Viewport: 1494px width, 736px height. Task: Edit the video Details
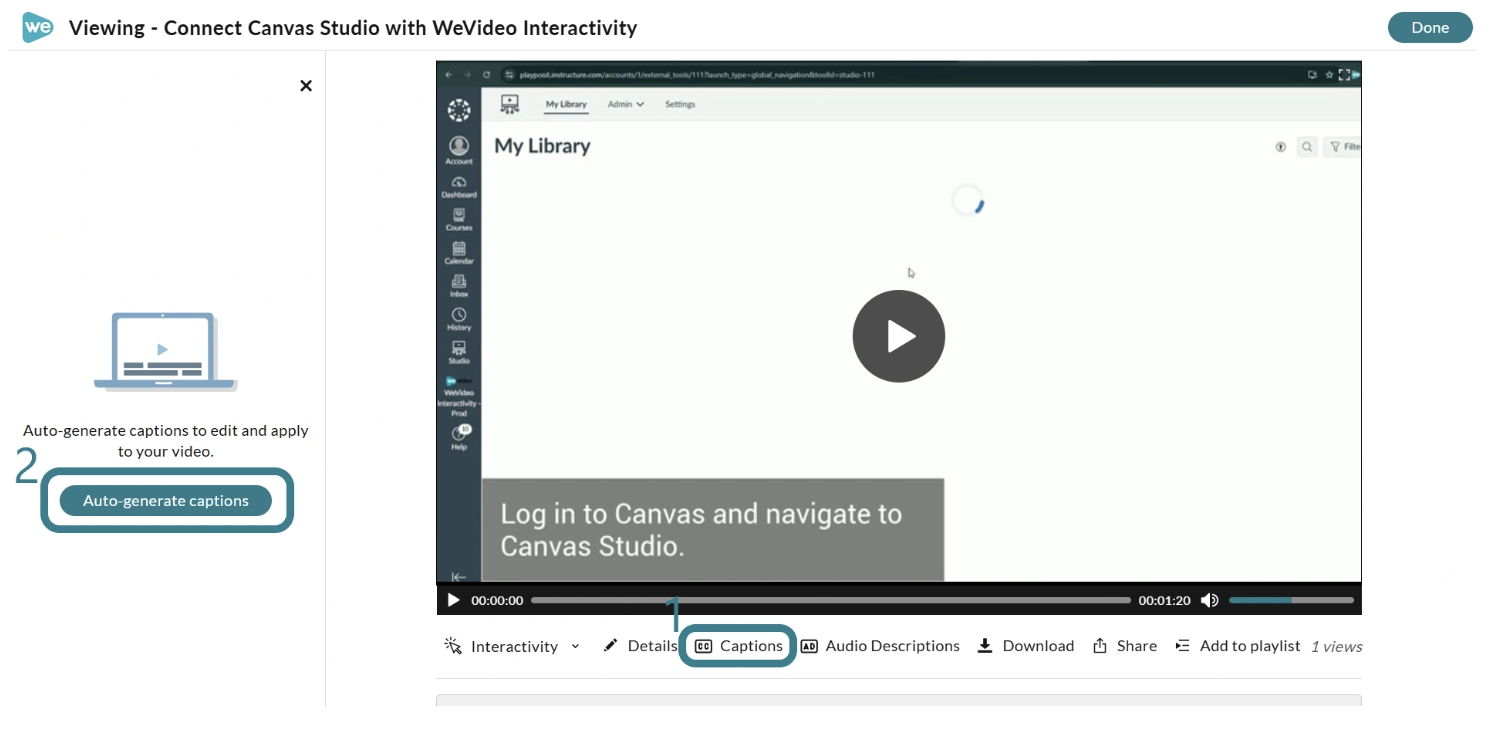coord(640,646)
